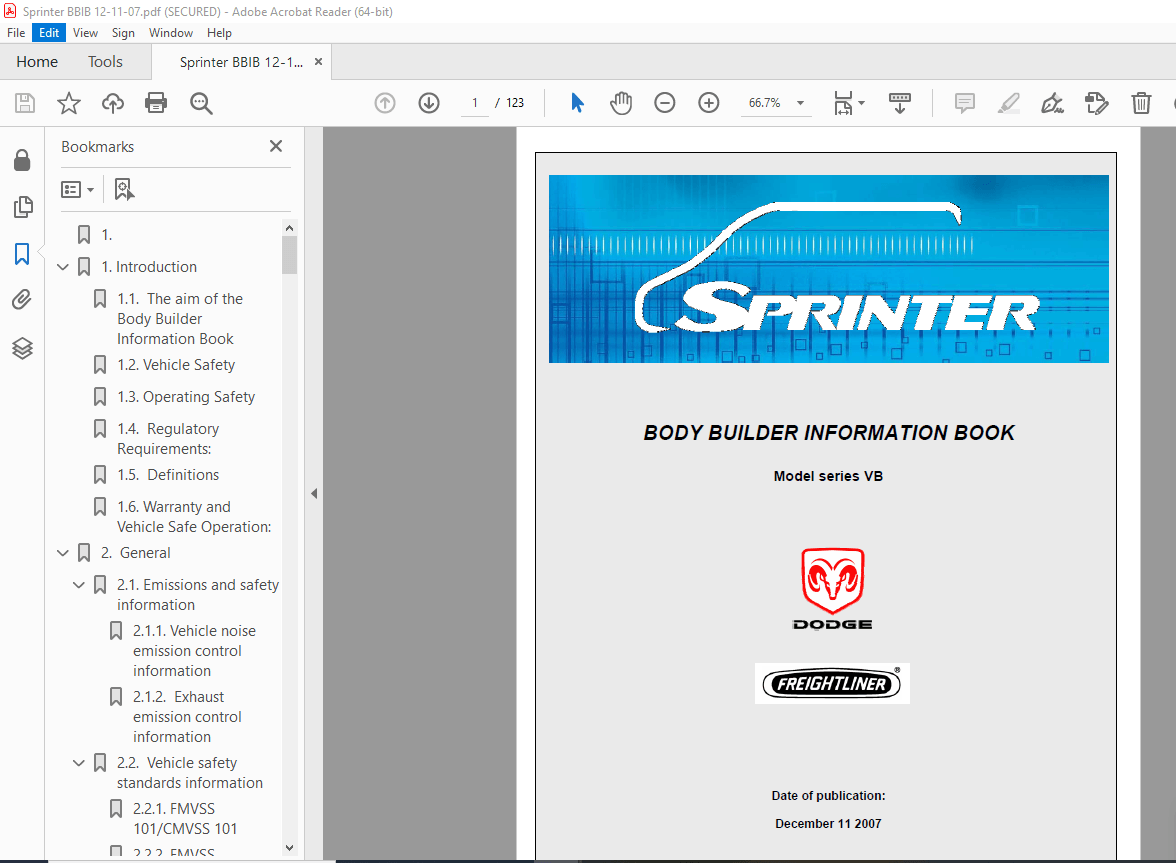Open the Attachments paperclip panel
The width and height of the screenshot is (1176, 863).
[x=22, y=299]
